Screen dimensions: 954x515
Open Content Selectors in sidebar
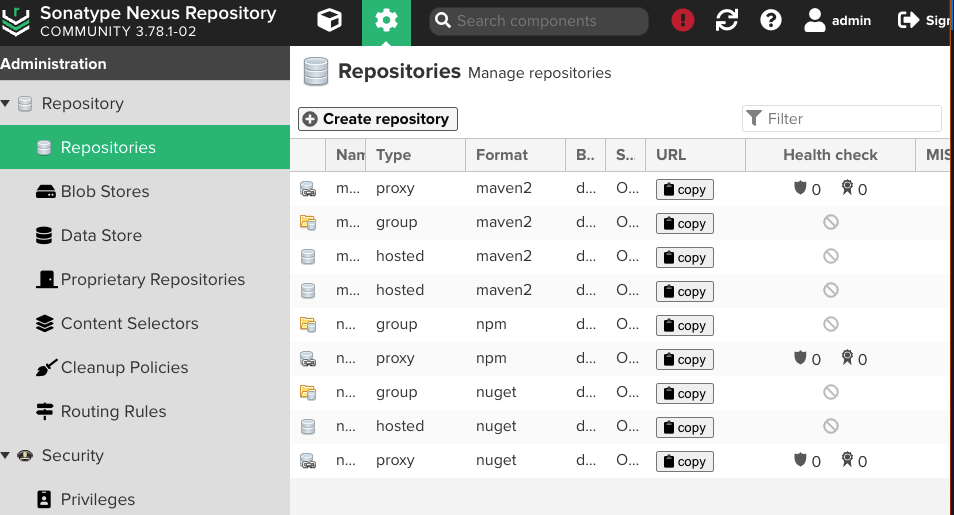[145, 323]
